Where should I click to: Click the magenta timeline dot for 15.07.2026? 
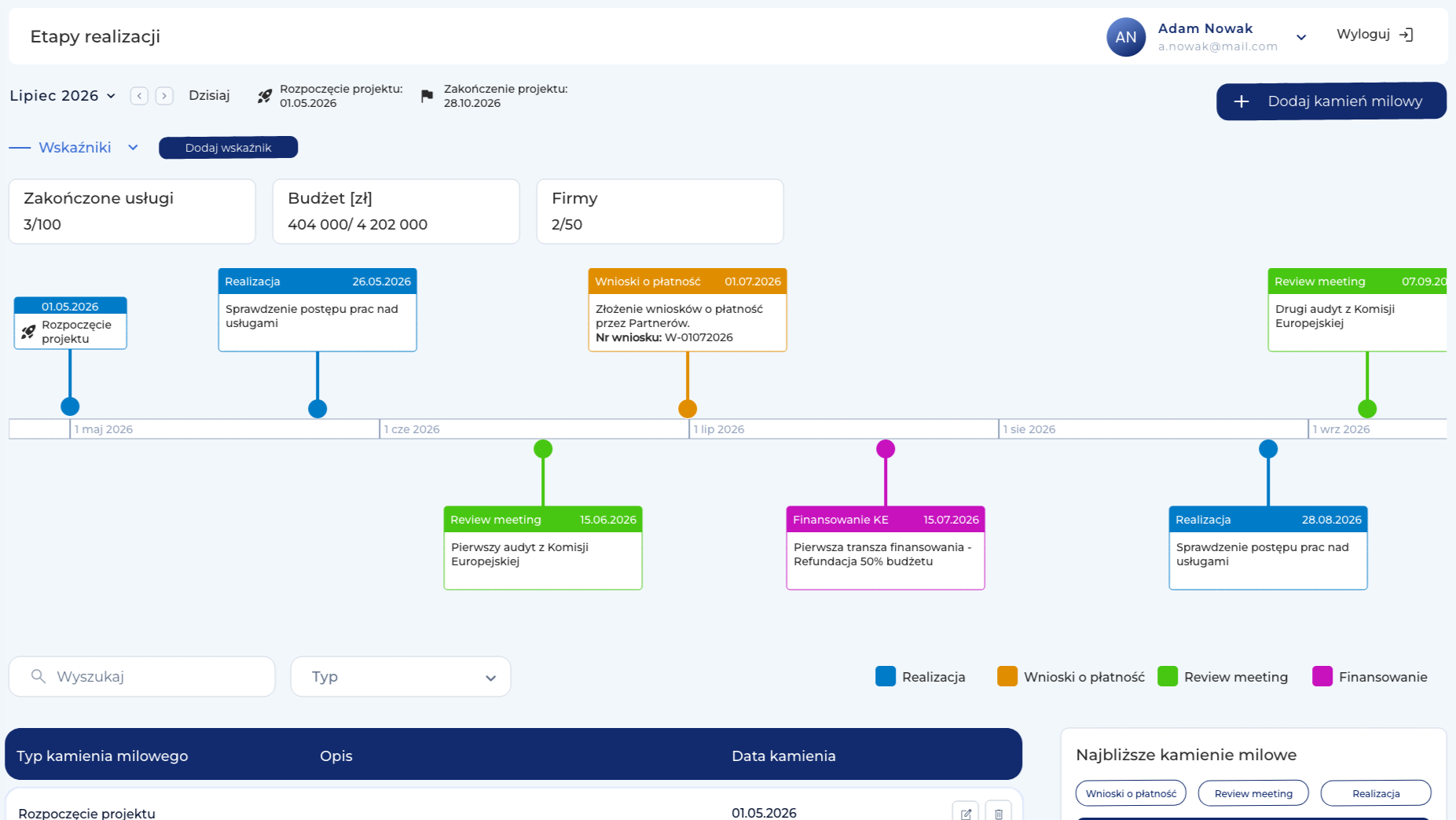[x=886, y=449]
